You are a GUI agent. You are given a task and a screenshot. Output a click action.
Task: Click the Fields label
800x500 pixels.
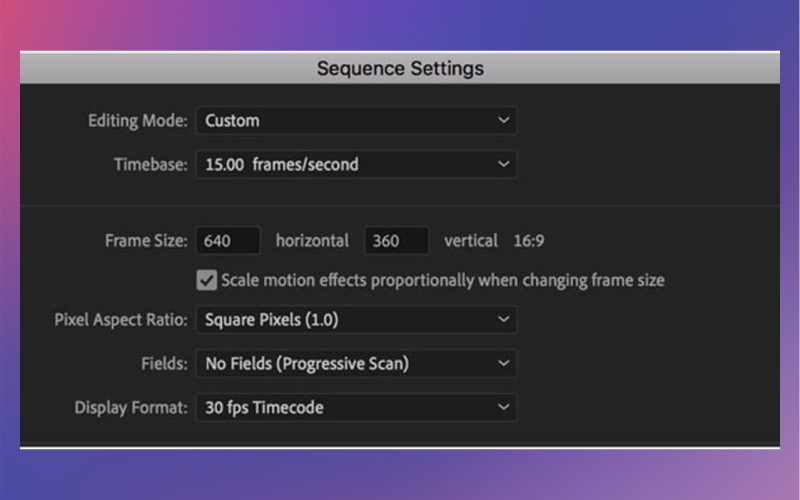click(x=164, y=363)
